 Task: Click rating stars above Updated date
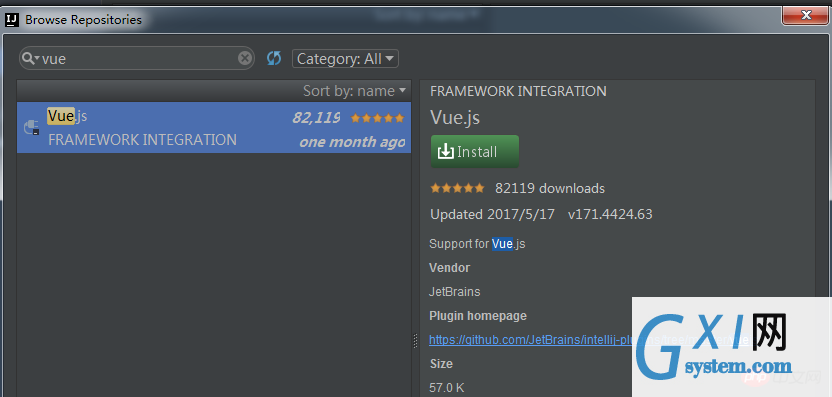click(x=457, y=188)
